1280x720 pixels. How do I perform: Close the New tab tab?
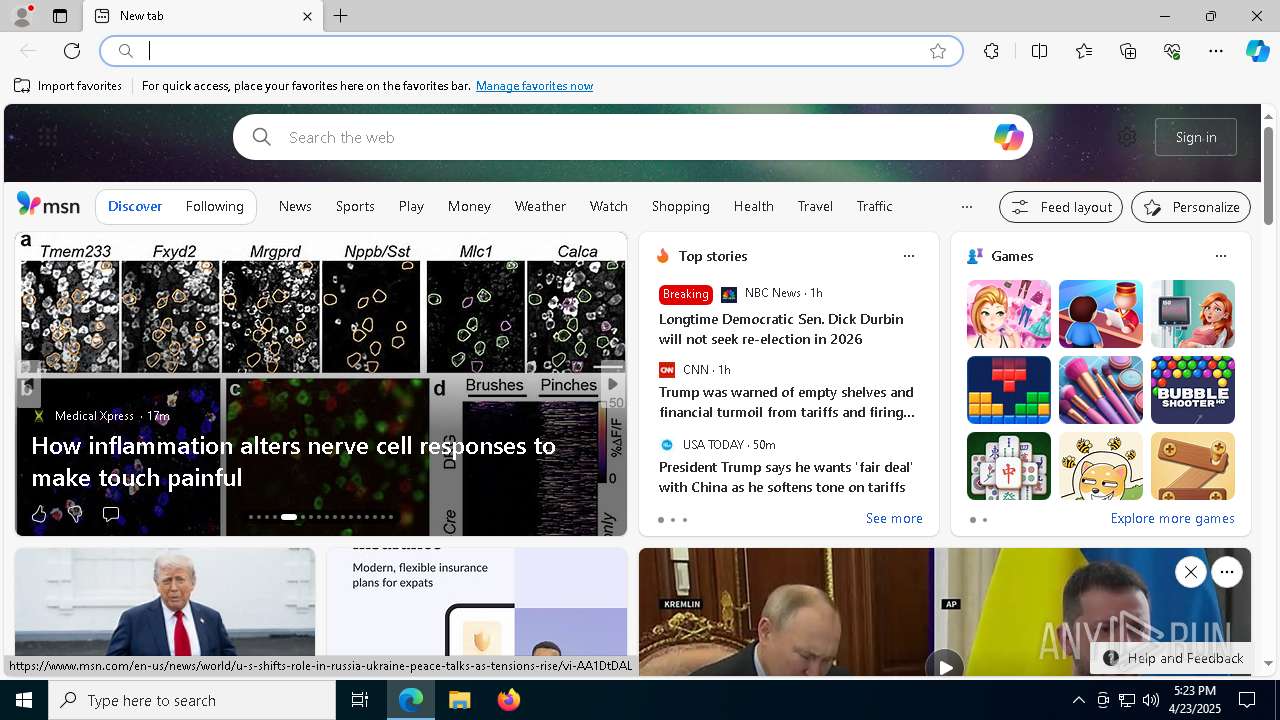307,16
